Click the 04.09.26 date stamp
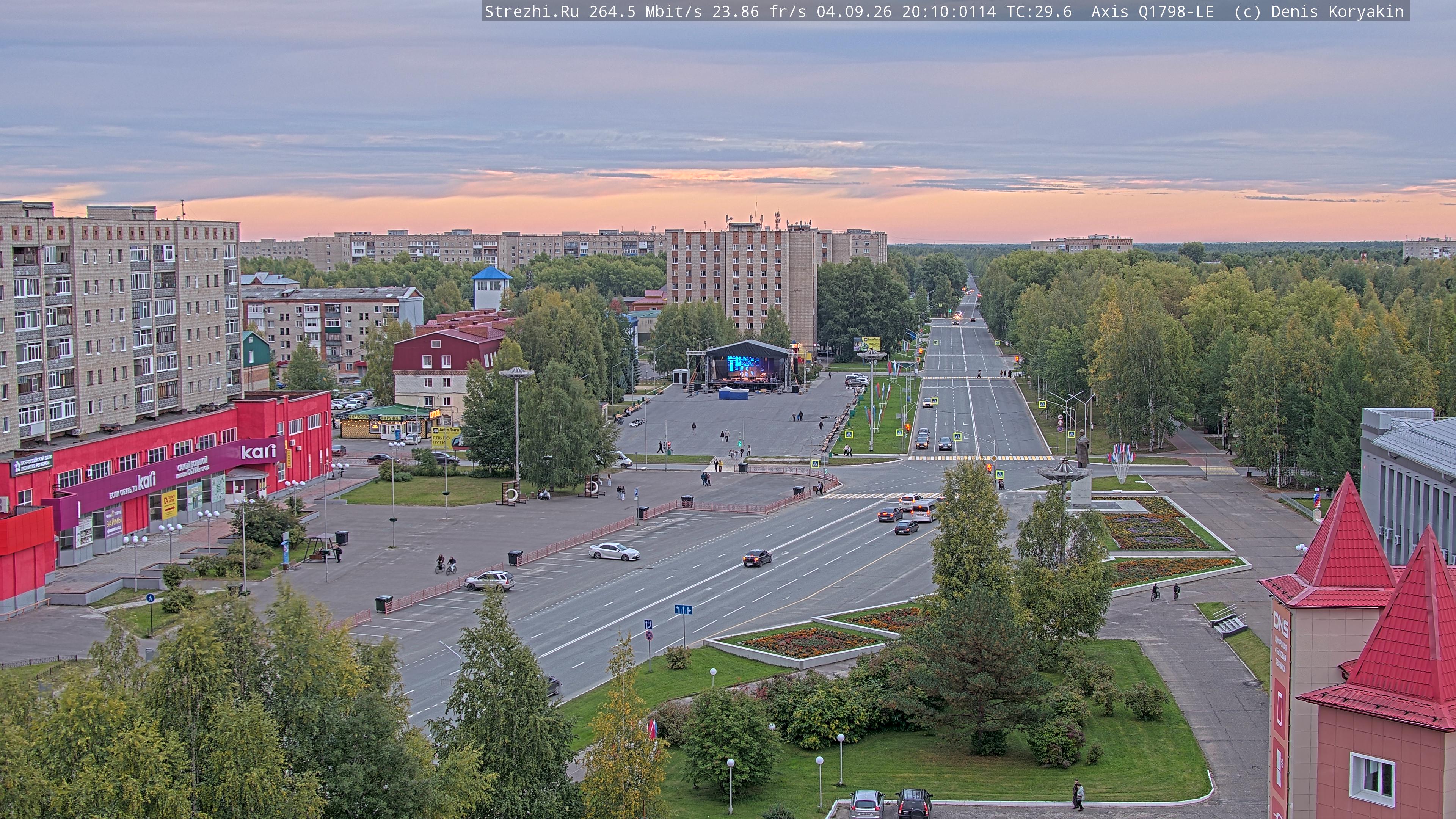 pyautogui.click(x=854, y=11)
